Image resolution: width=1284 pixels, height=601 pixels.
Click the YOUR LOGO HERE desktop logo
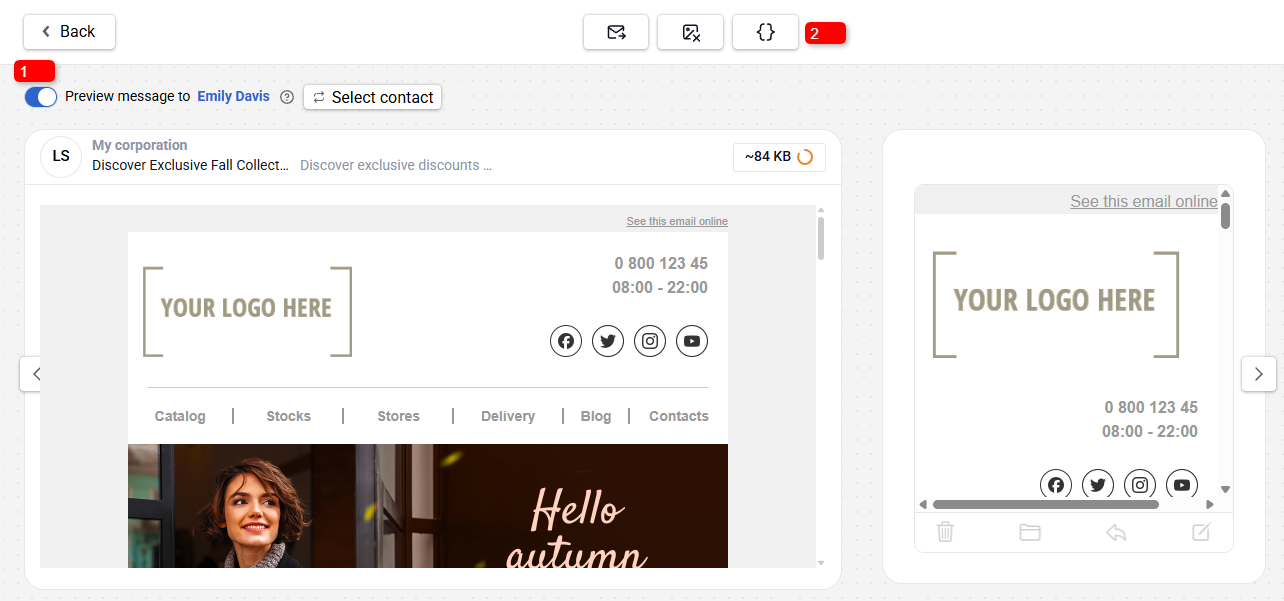coord(247,311)
